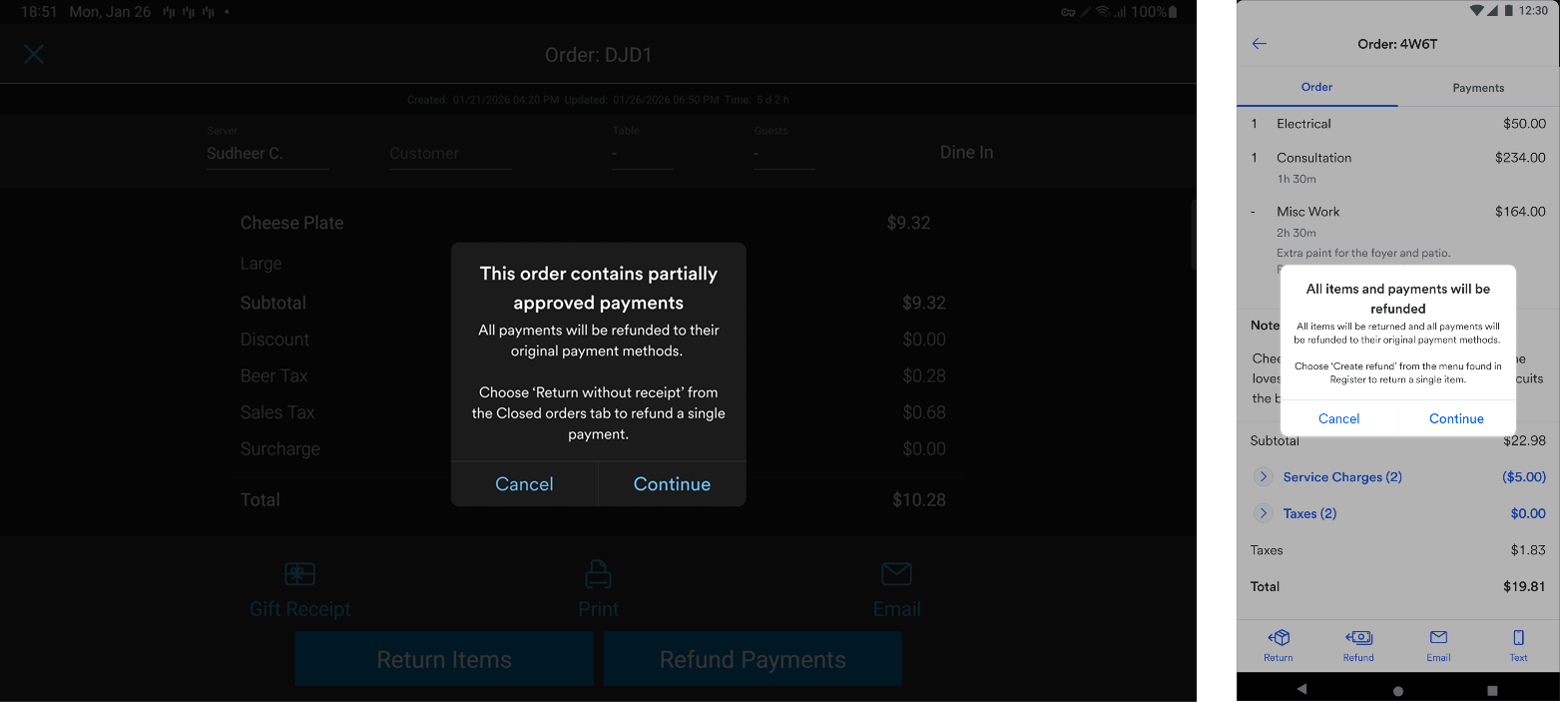Image resolution: width=1560 pixels, height=702 pixels.
Task: Tap the Electrical item row on the phone
Action: [1398, 124]
